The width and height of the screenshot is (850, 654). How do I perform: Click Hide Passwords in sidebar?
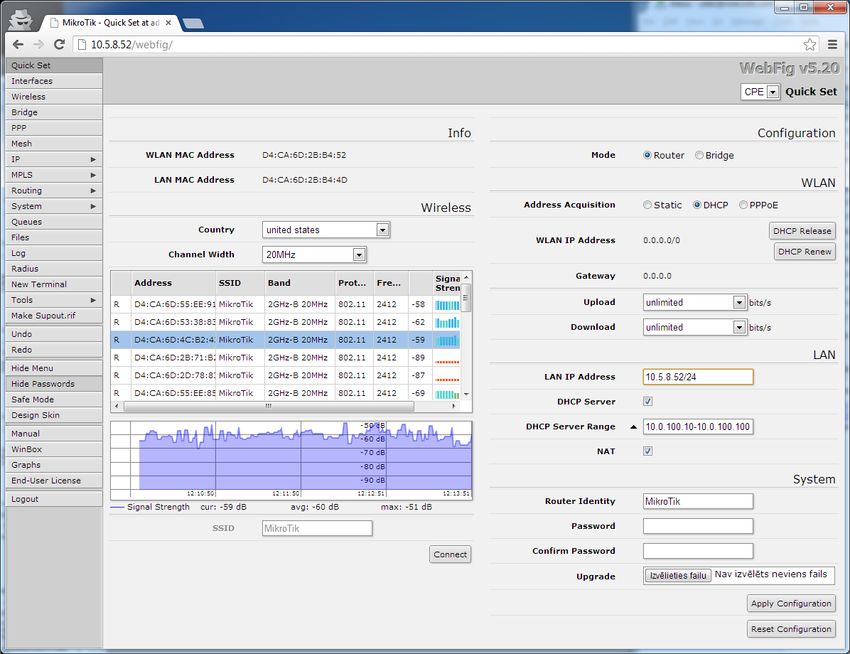click(54, 384)
